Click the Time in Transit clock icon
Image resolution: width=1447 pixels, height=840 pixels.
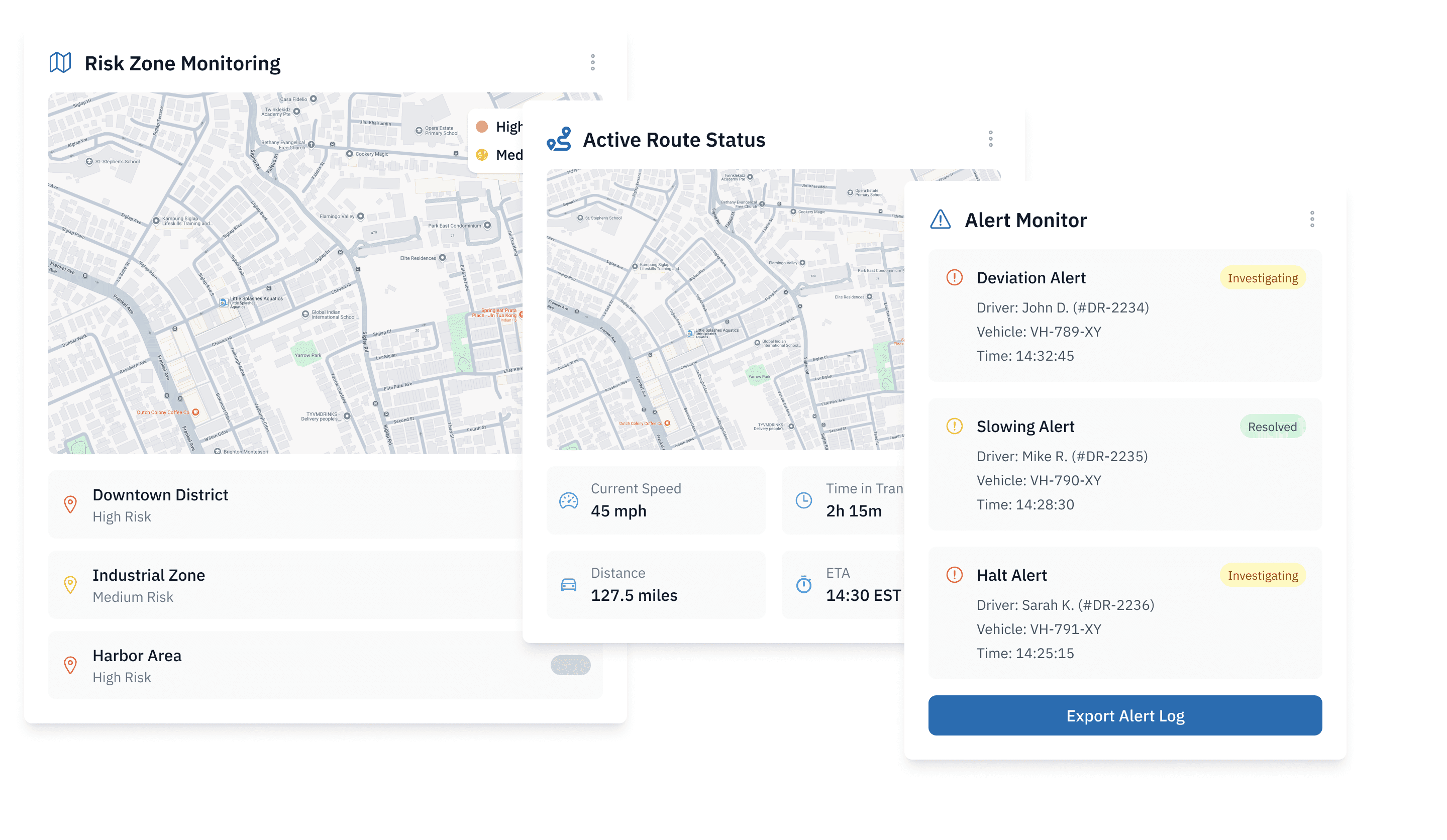[804, 500]
